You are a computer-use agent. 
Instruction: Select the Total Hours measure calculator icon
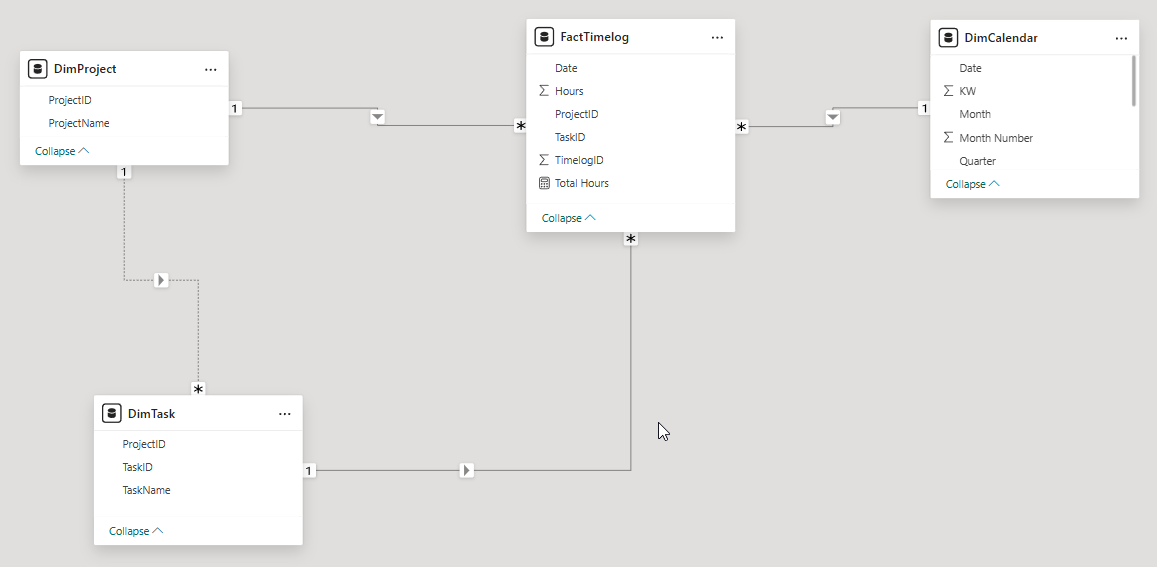[x=544, y=183]
